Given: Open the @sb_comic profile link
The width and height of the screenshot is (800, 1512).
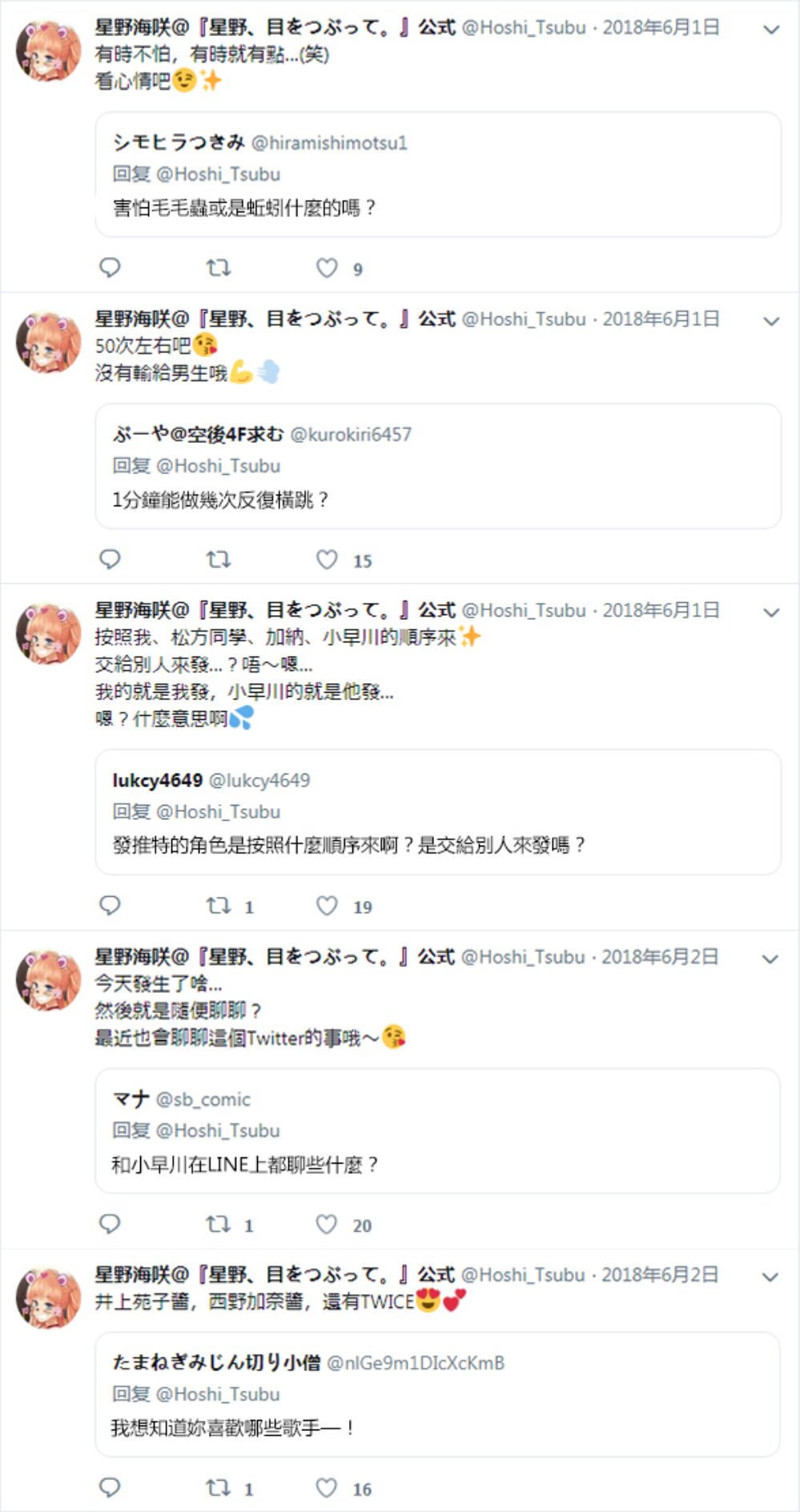Looking at the screenshot, I should pyautogui.click(x=203, y=1099).
